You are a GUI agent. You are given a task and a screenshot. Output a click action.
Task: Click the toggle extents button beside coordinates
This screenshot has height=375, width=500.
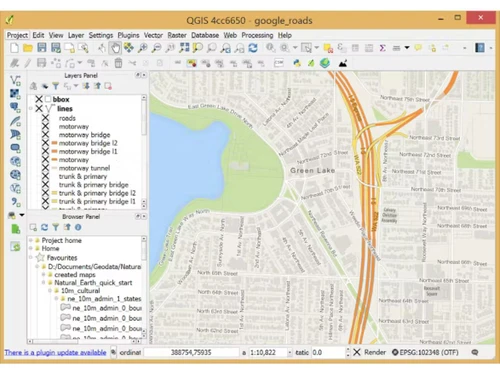pos(113,352)
